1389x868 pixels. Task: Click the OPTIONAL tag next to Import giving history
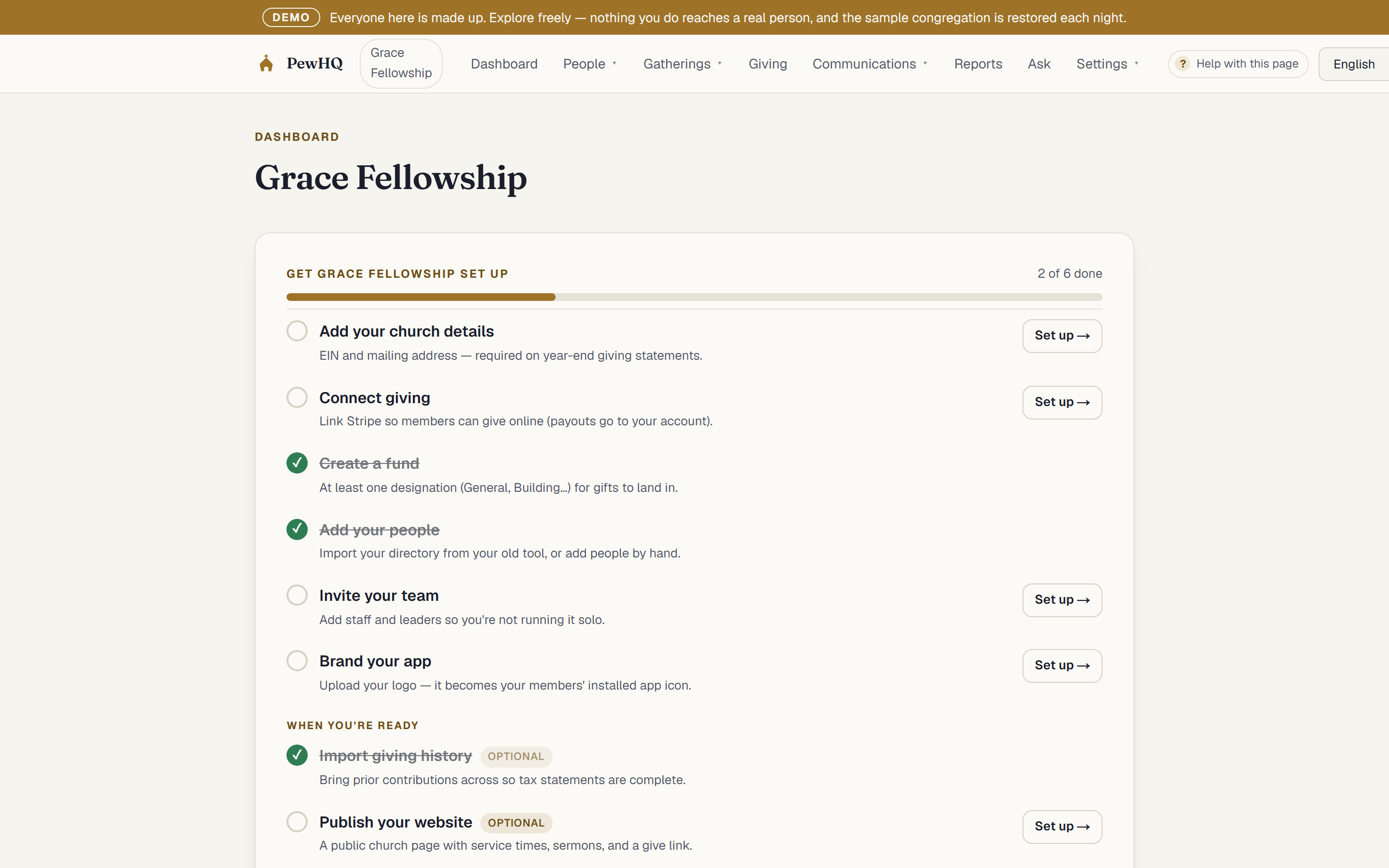point(516,756)
